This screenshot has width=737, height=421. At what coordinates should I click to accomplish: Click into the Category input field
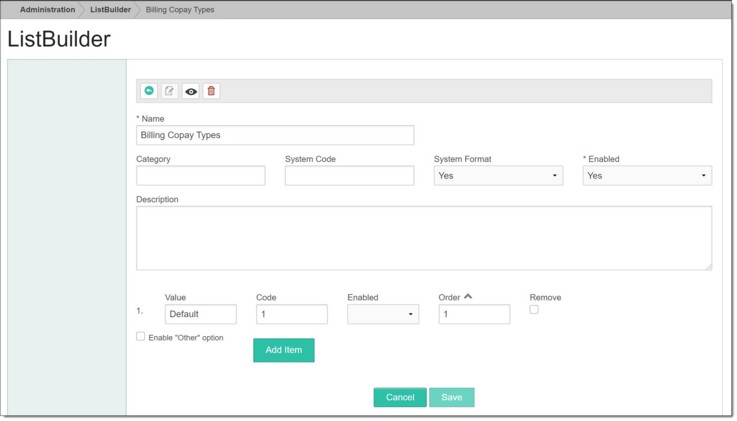click(x=201, y=176)
